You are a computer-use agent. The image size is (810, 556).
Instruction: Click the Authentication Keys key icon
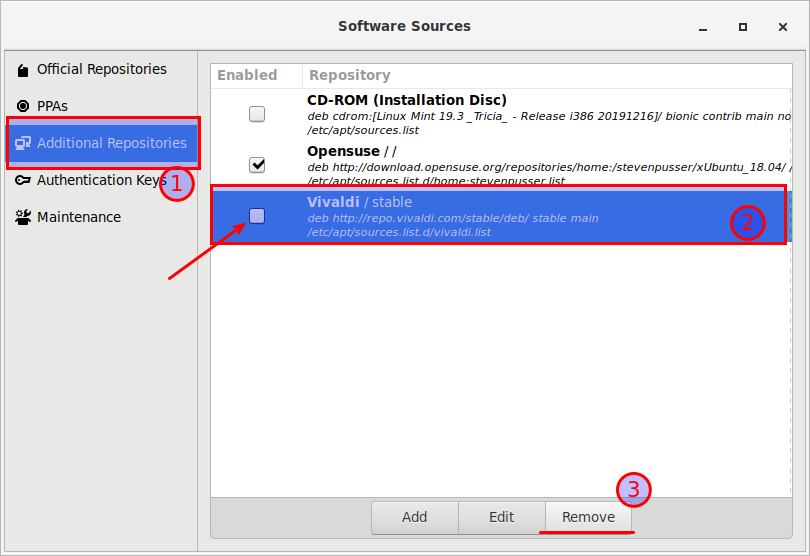pos(23,180)
